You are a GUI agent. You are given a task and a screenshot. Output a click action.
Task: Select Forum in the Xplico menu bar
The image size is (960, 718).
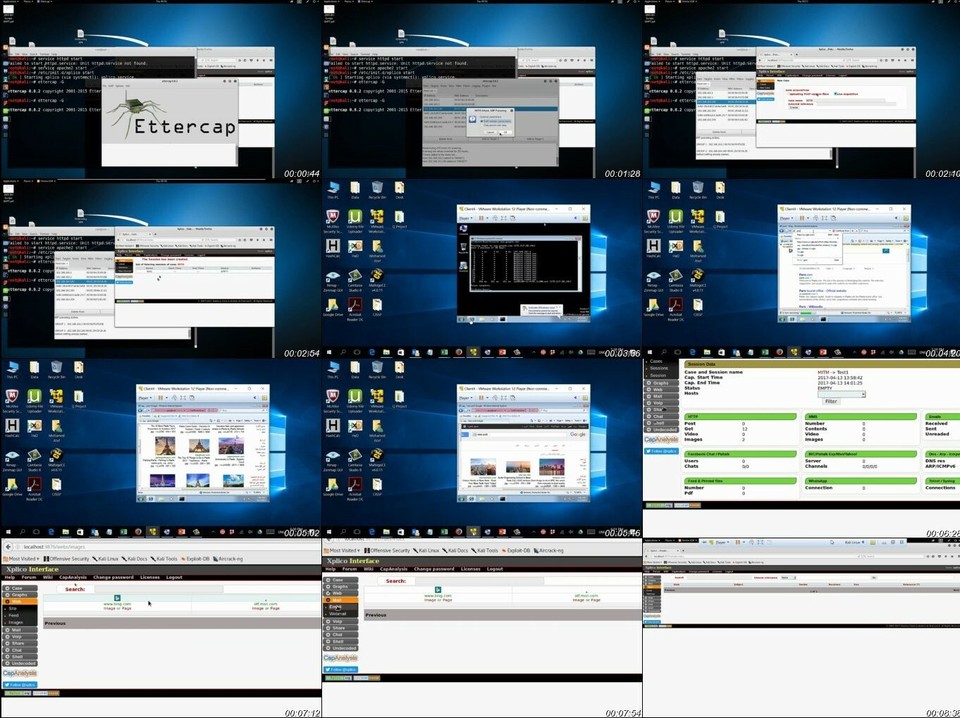tap(29, 577)
